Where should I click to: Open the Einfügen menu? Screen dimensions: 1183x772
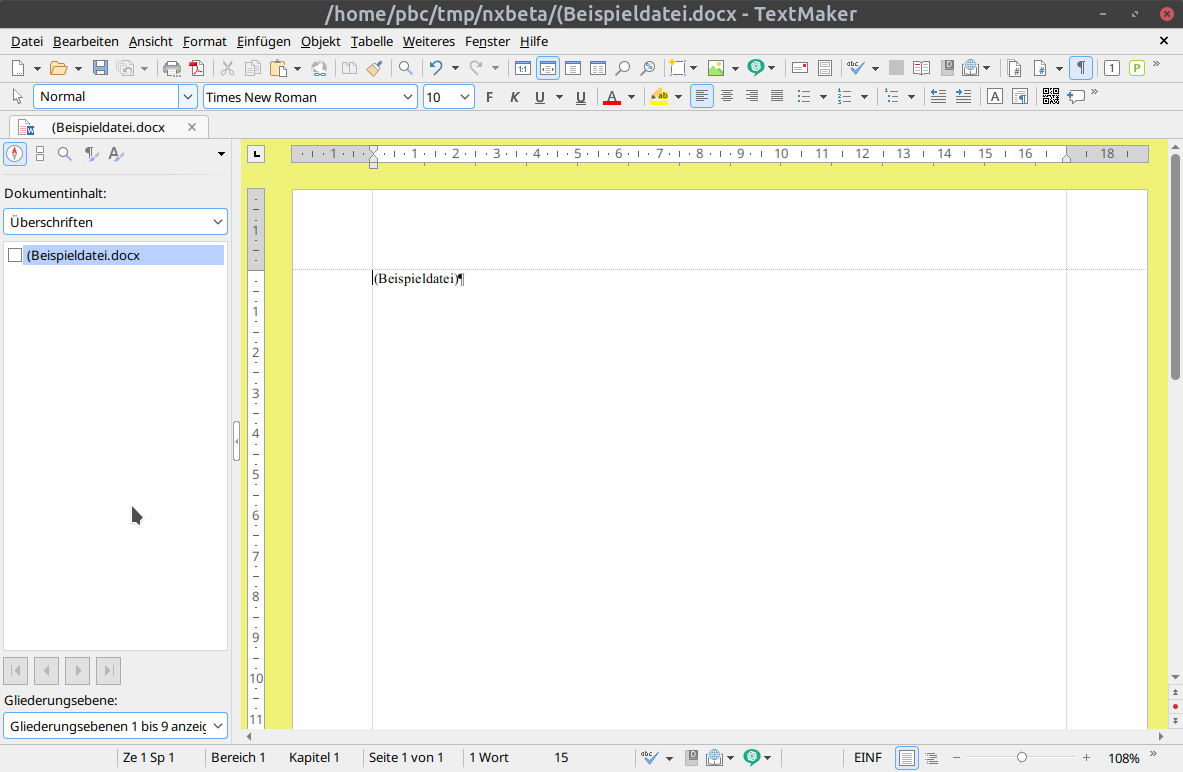coord(263,42)
